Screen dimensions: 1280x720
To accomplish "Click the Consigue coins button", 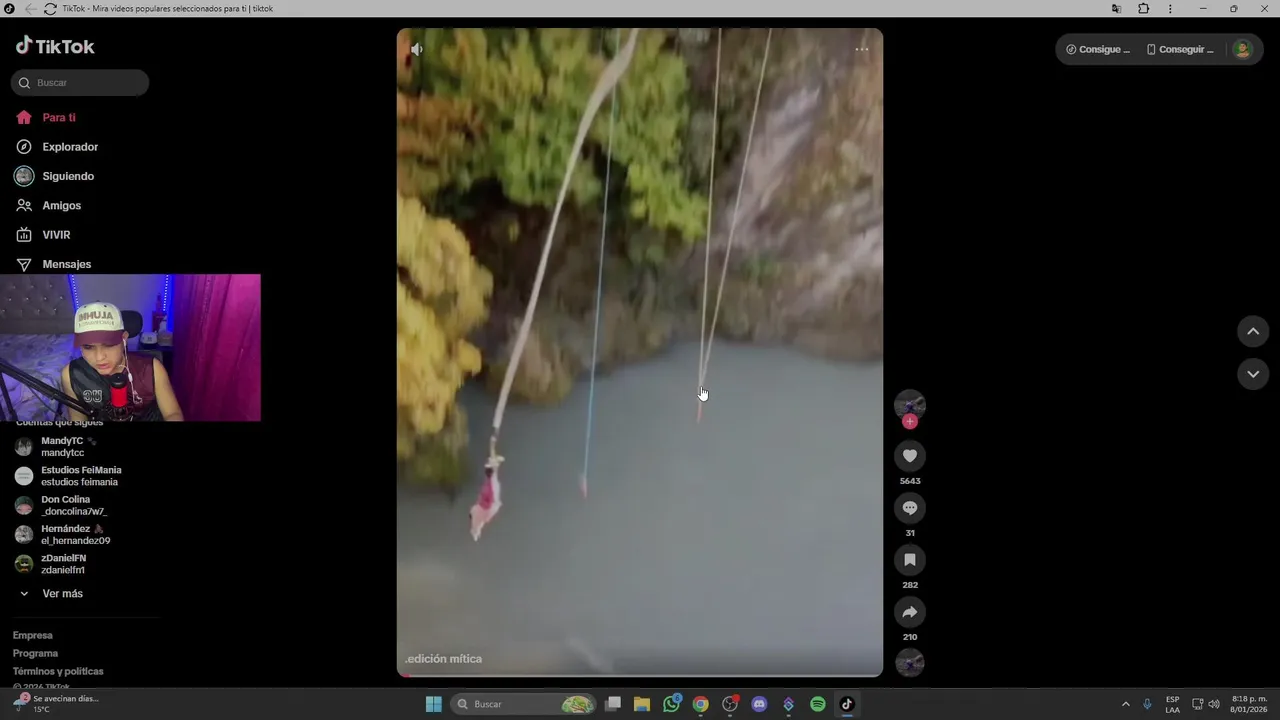I will point(1098,49).
